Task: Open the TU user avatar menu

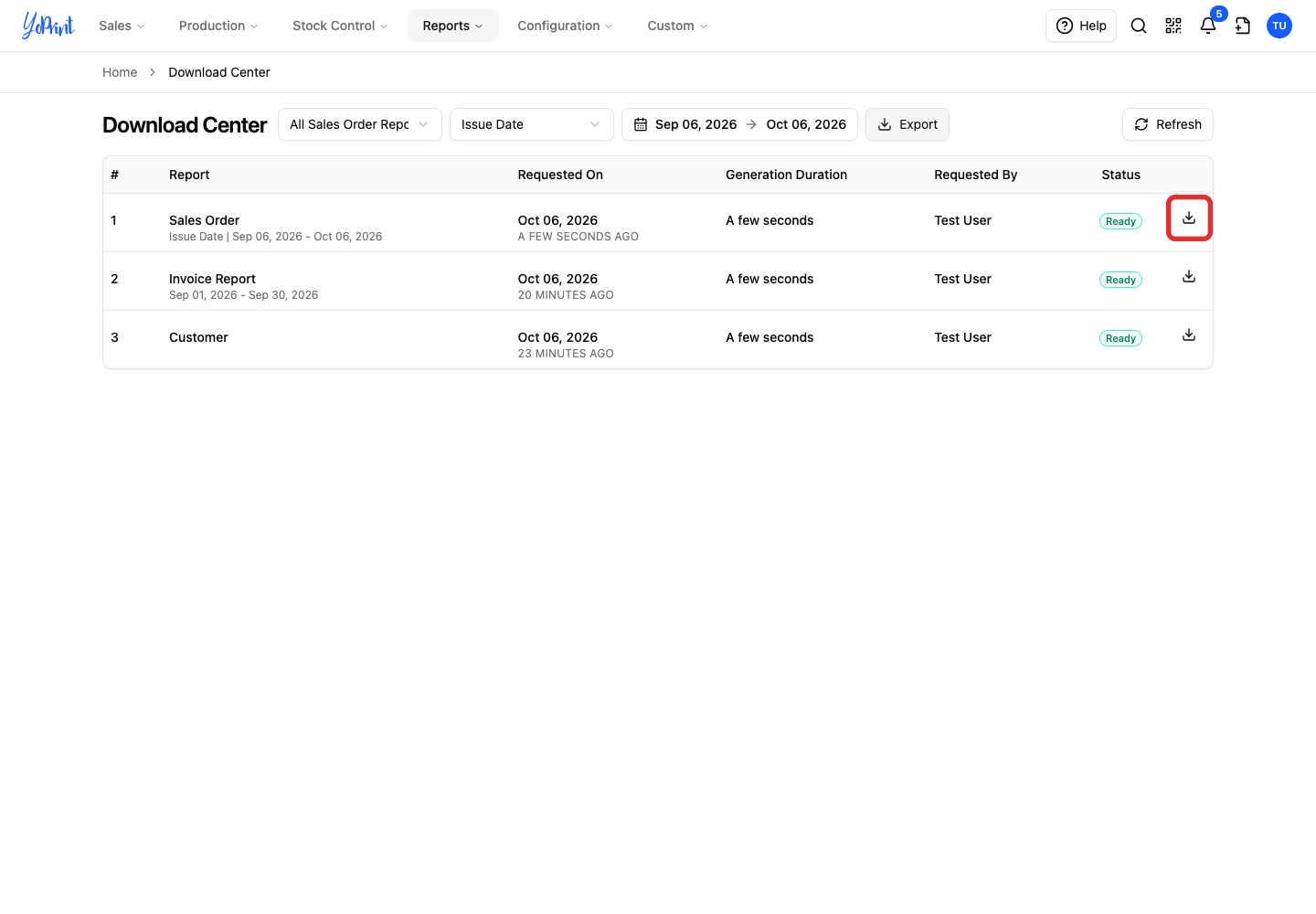Action: tap(1279, 26)
